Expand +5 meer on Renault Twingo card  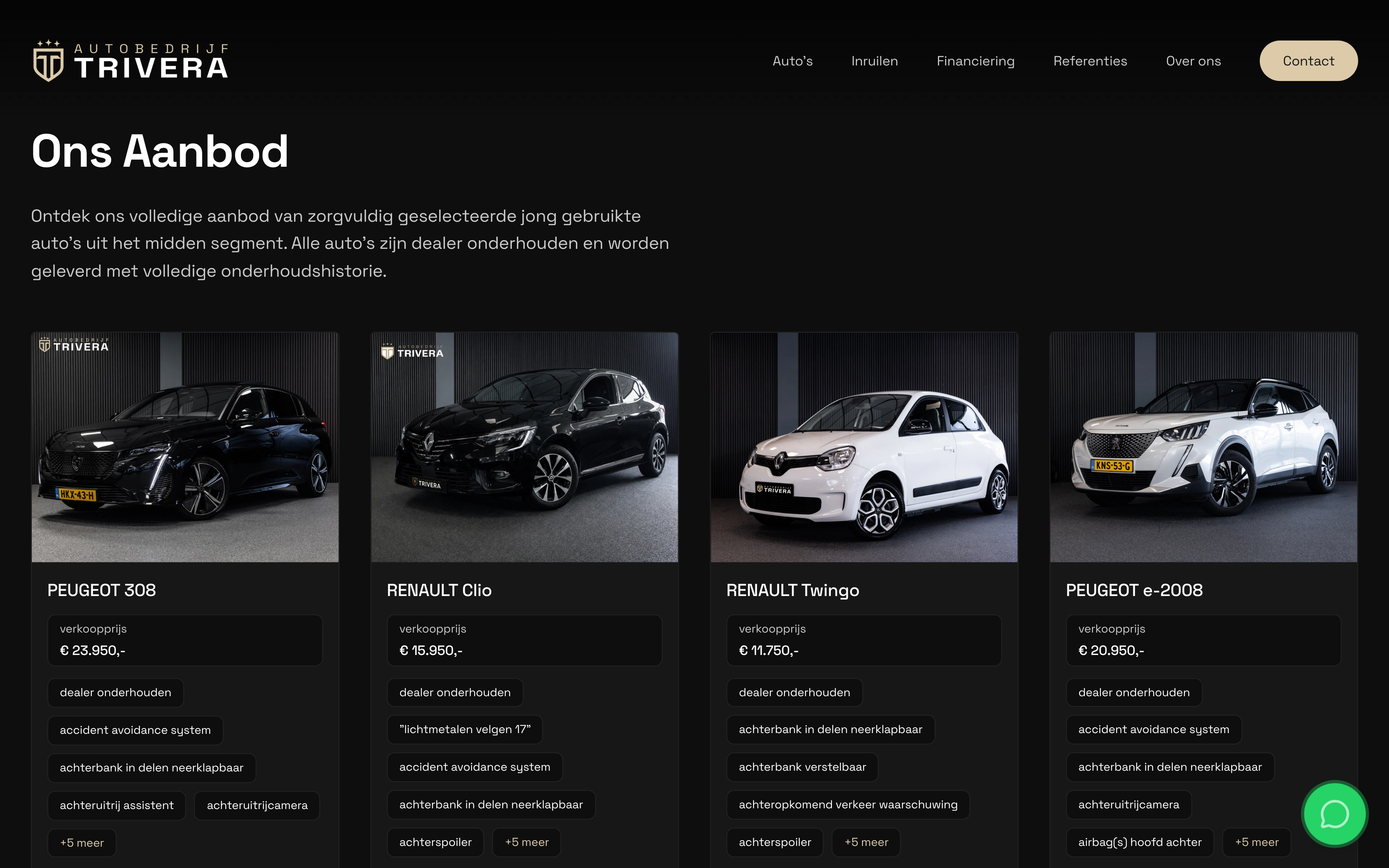tap(866, 842)
